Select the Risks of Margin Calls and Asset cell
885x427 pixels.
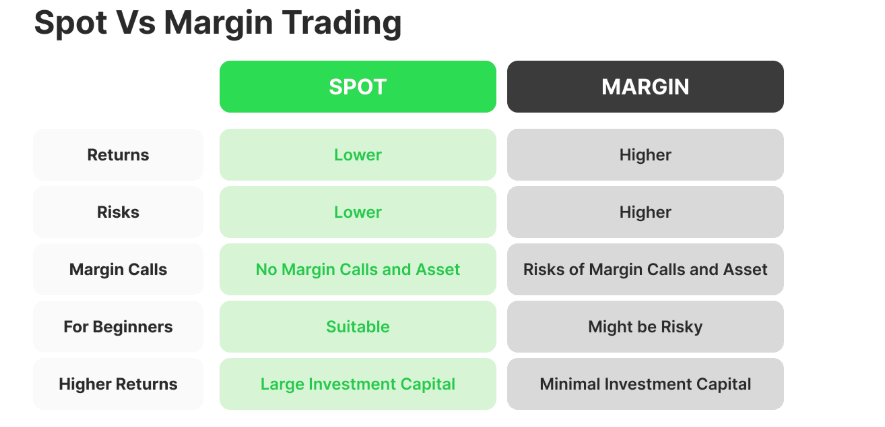coord(645,269)
